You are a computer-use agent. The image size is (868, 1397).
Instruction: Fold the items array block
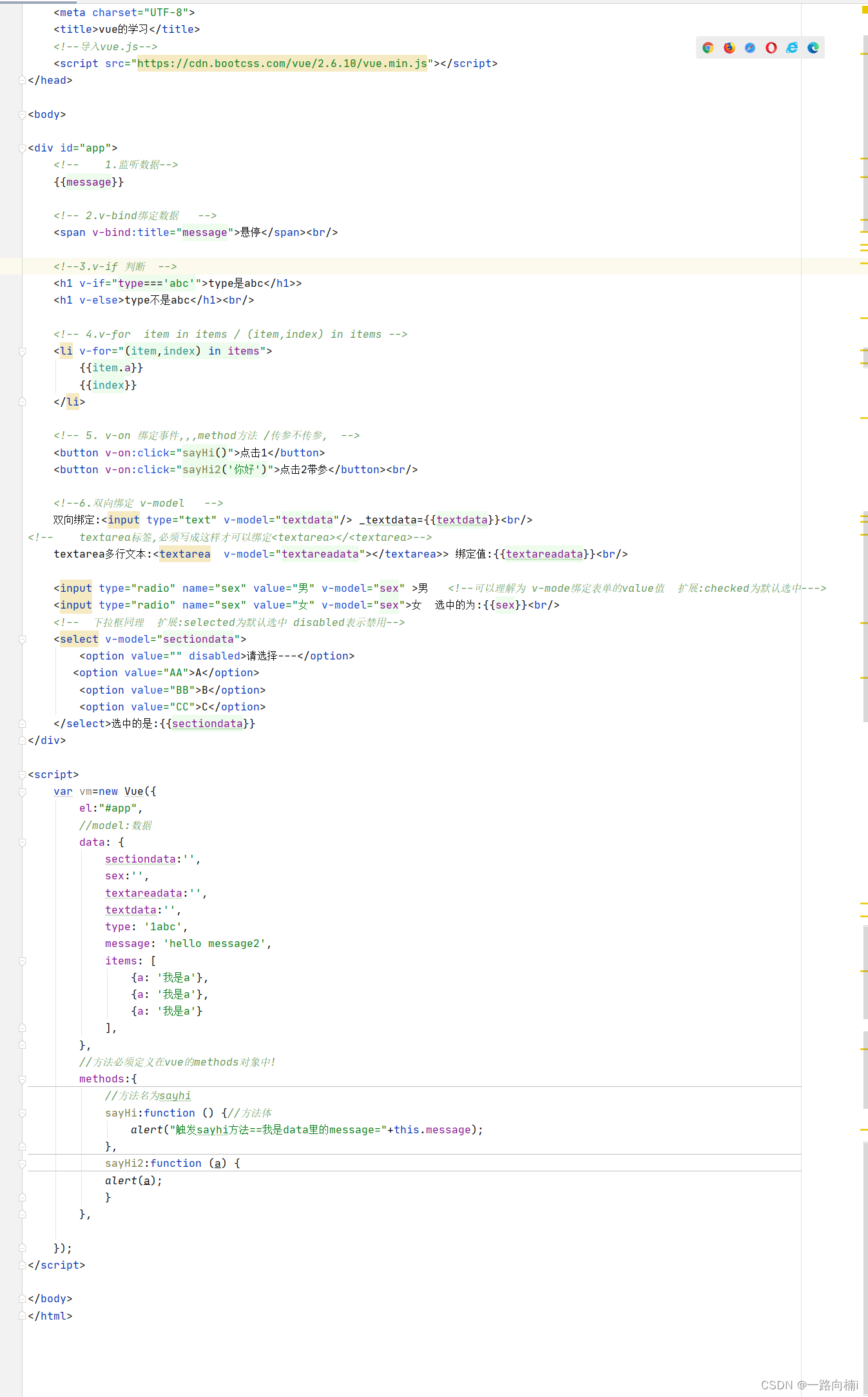23,961
